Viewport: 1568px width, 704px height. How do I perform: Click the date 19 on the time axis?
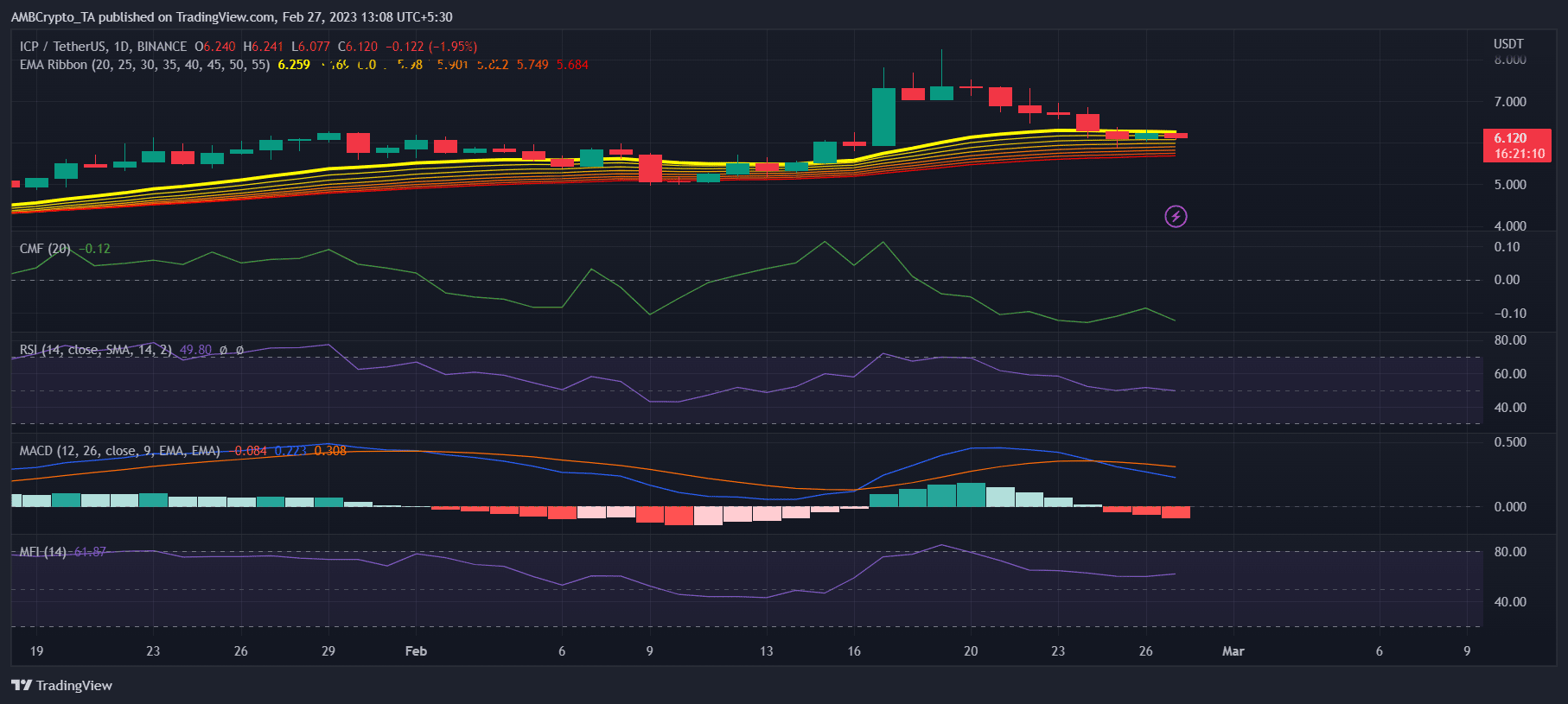pos(36,651)
